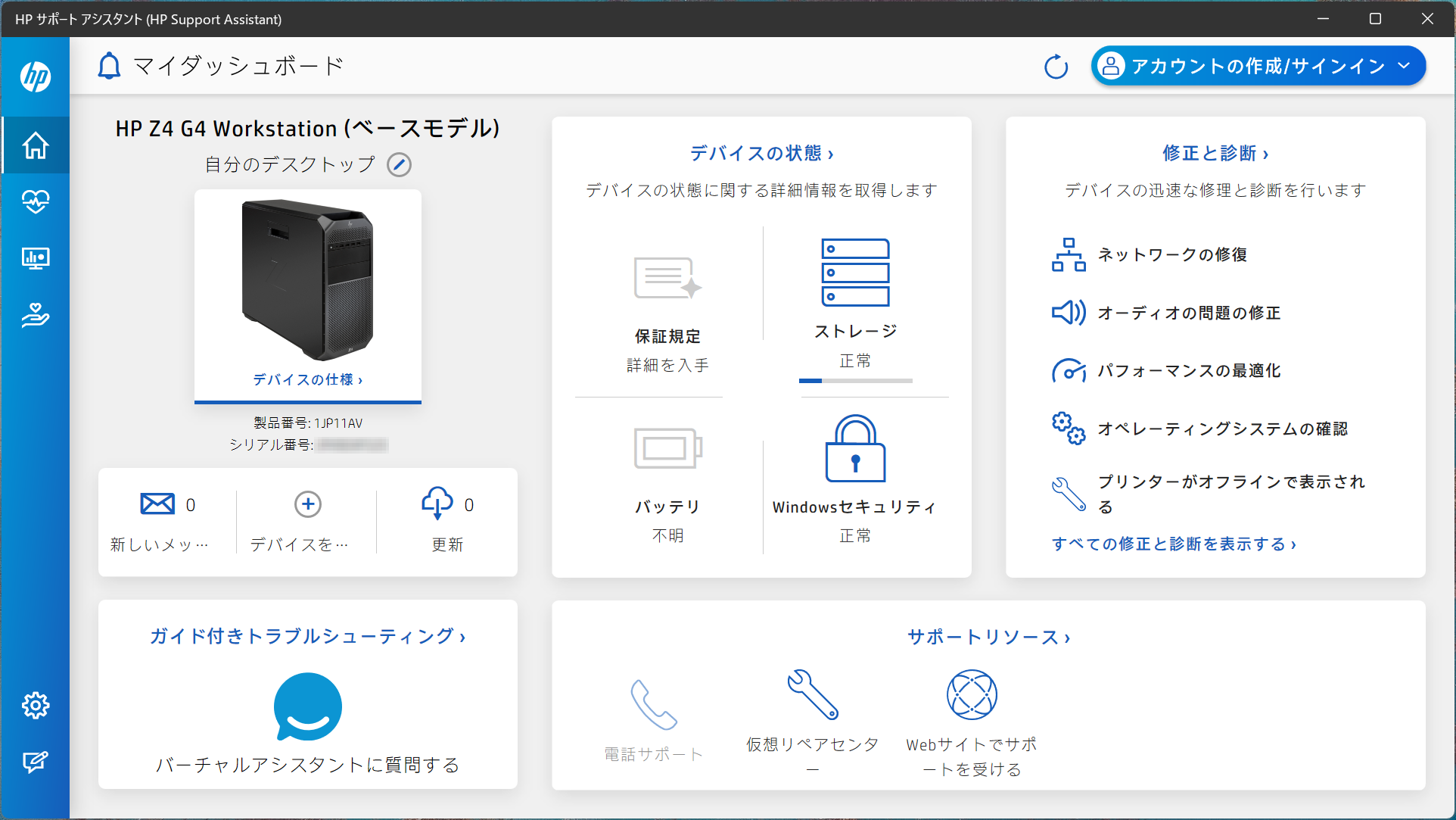This screenshot has width=1456, height=820.
Task: Click the refresh circular arrow icon
Action: pyautogui.click(x=1056, y=67)
